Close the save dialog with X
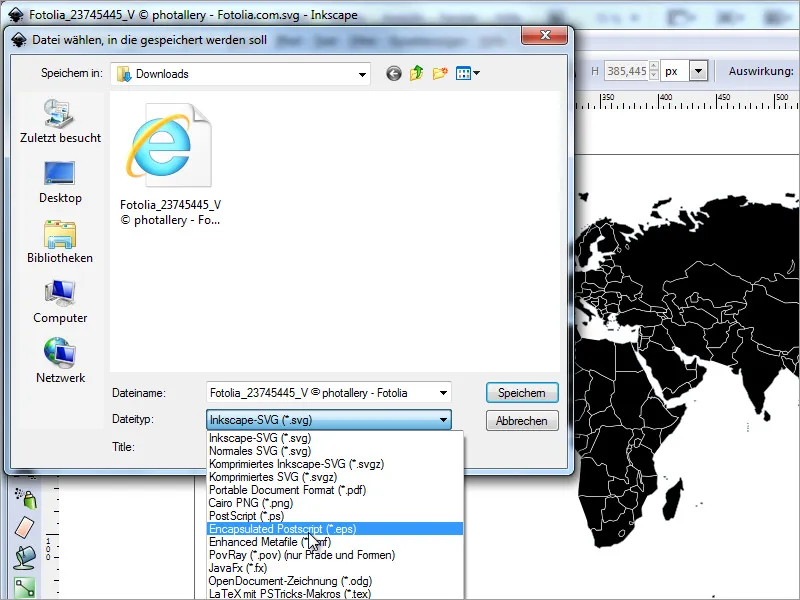The height and width of the screenshot is (600, 800). (x=544, y=35)
